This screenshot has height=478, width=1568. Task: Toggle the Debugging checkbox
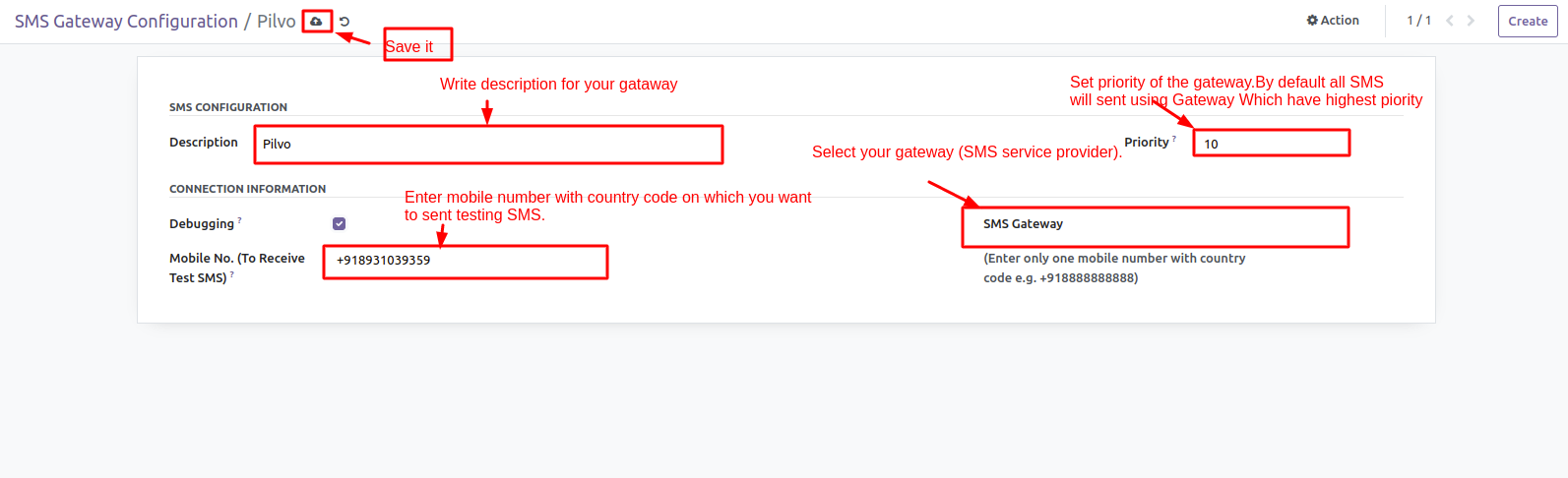340,224
